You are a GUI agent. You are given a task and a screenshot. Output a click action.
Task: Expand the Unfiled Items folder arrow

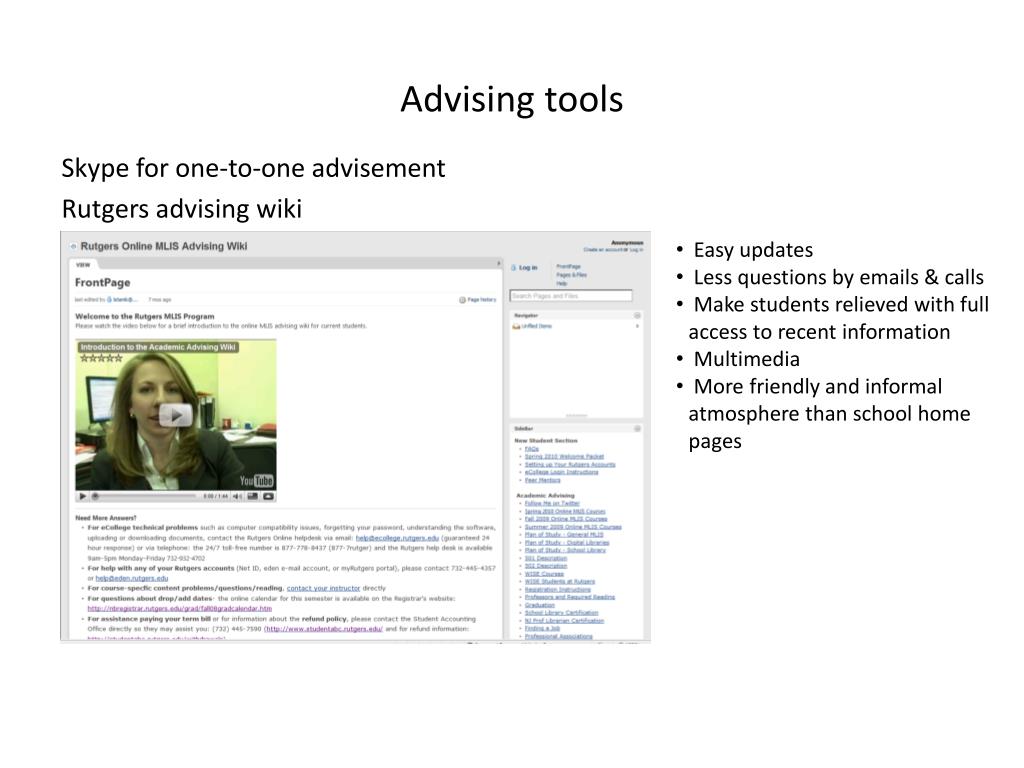637,326
